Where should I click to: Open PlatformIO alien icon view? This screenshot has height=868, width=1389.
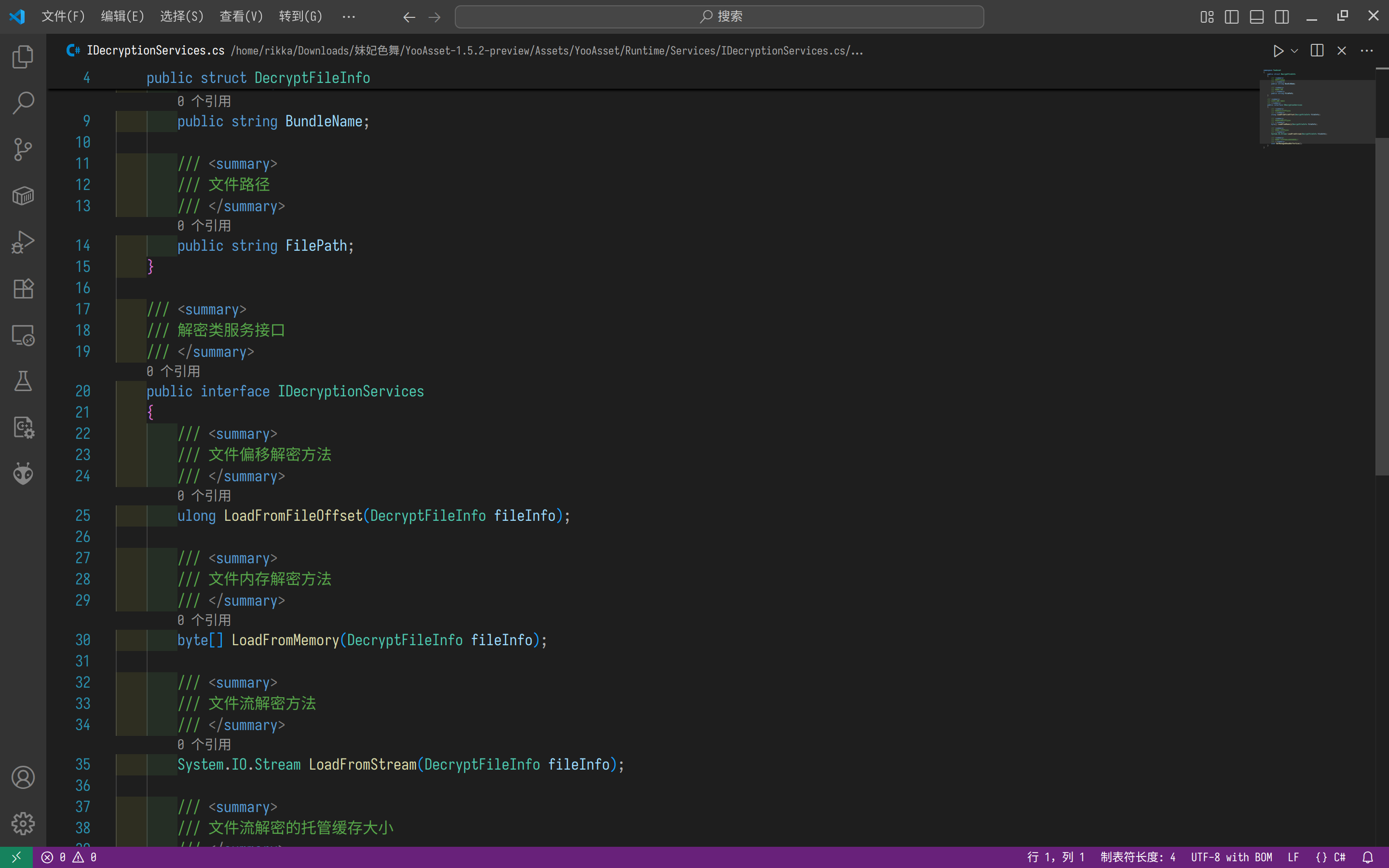pyautogui.click(x=23, y=474)
